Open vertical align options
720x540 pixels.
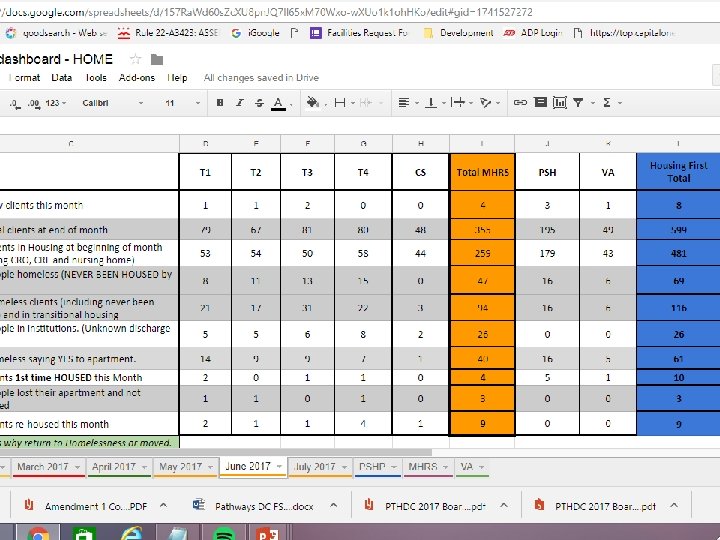pos(431,103)
